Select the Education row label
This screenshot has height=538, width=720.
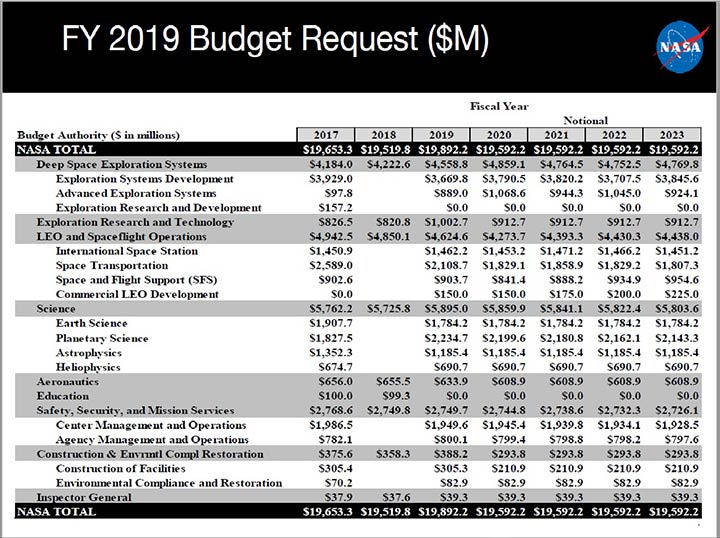[62, 396]
